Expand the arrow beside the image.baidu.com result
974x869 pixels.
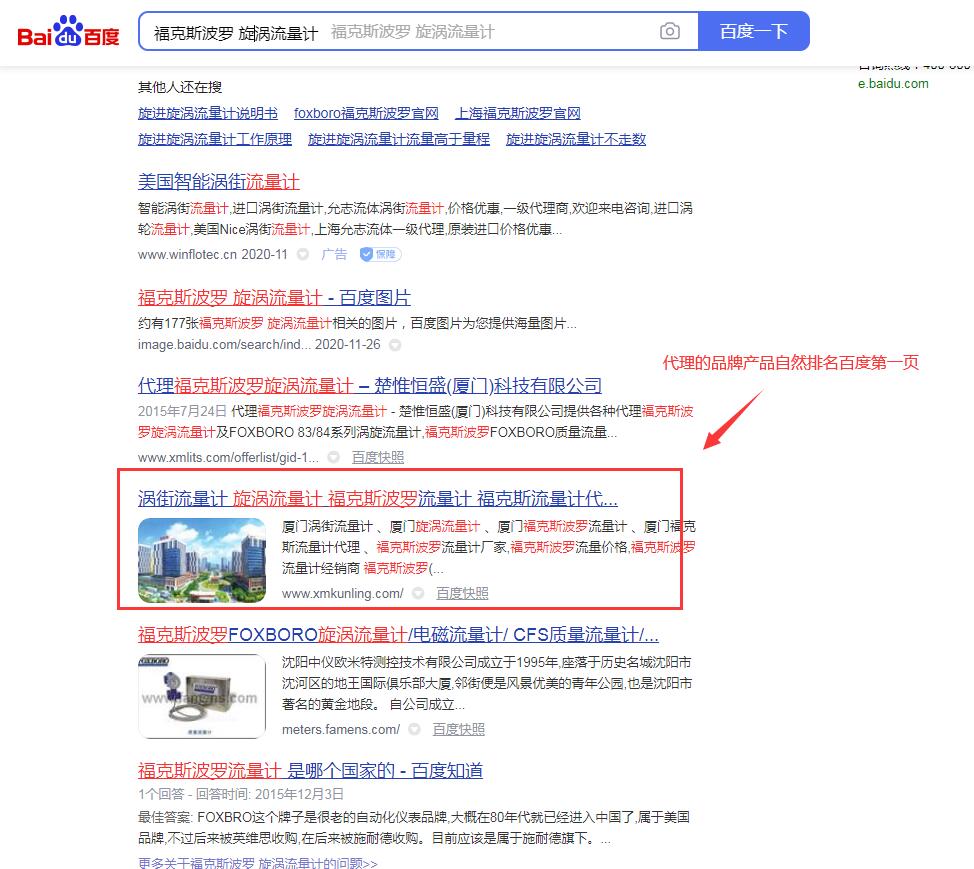tap(395, 345)
